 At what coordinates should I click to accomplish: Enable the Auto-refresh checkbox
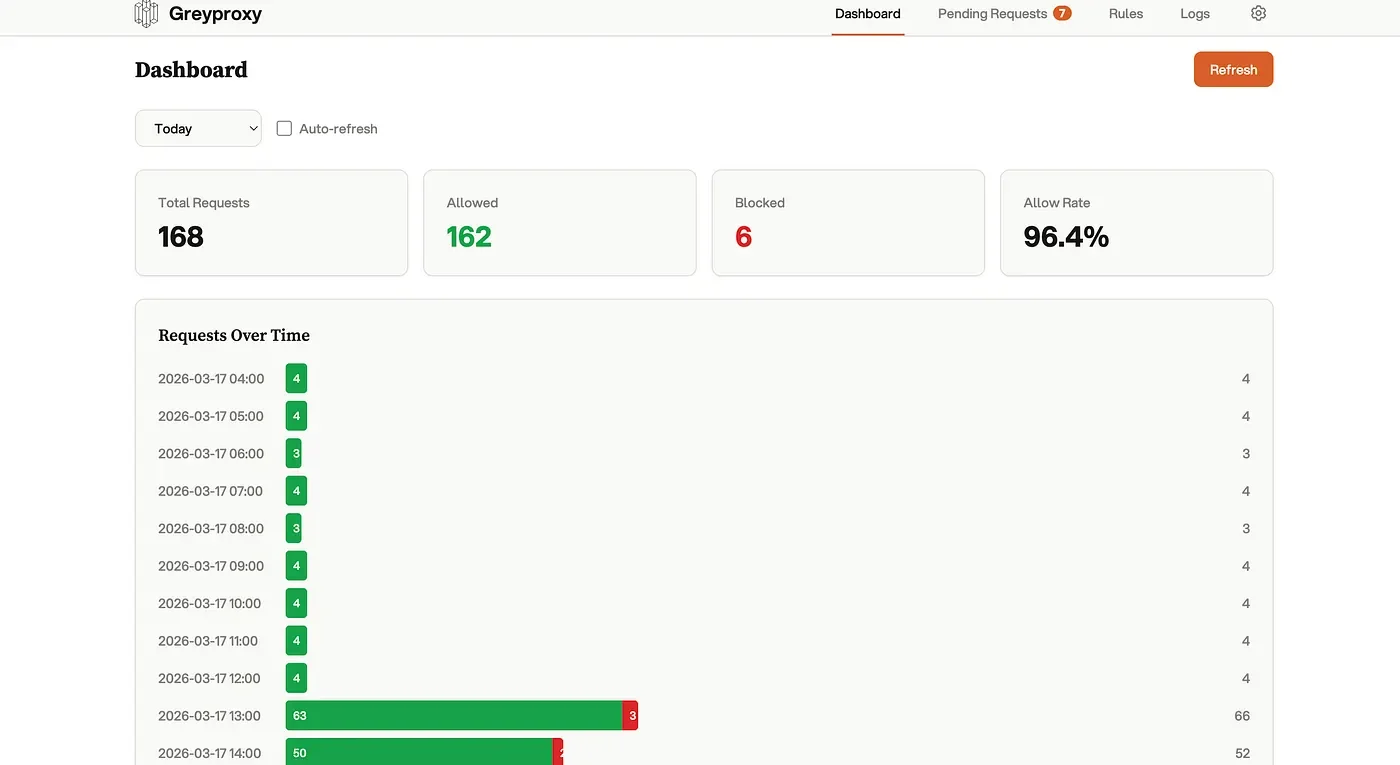click(x=284, y=129)
